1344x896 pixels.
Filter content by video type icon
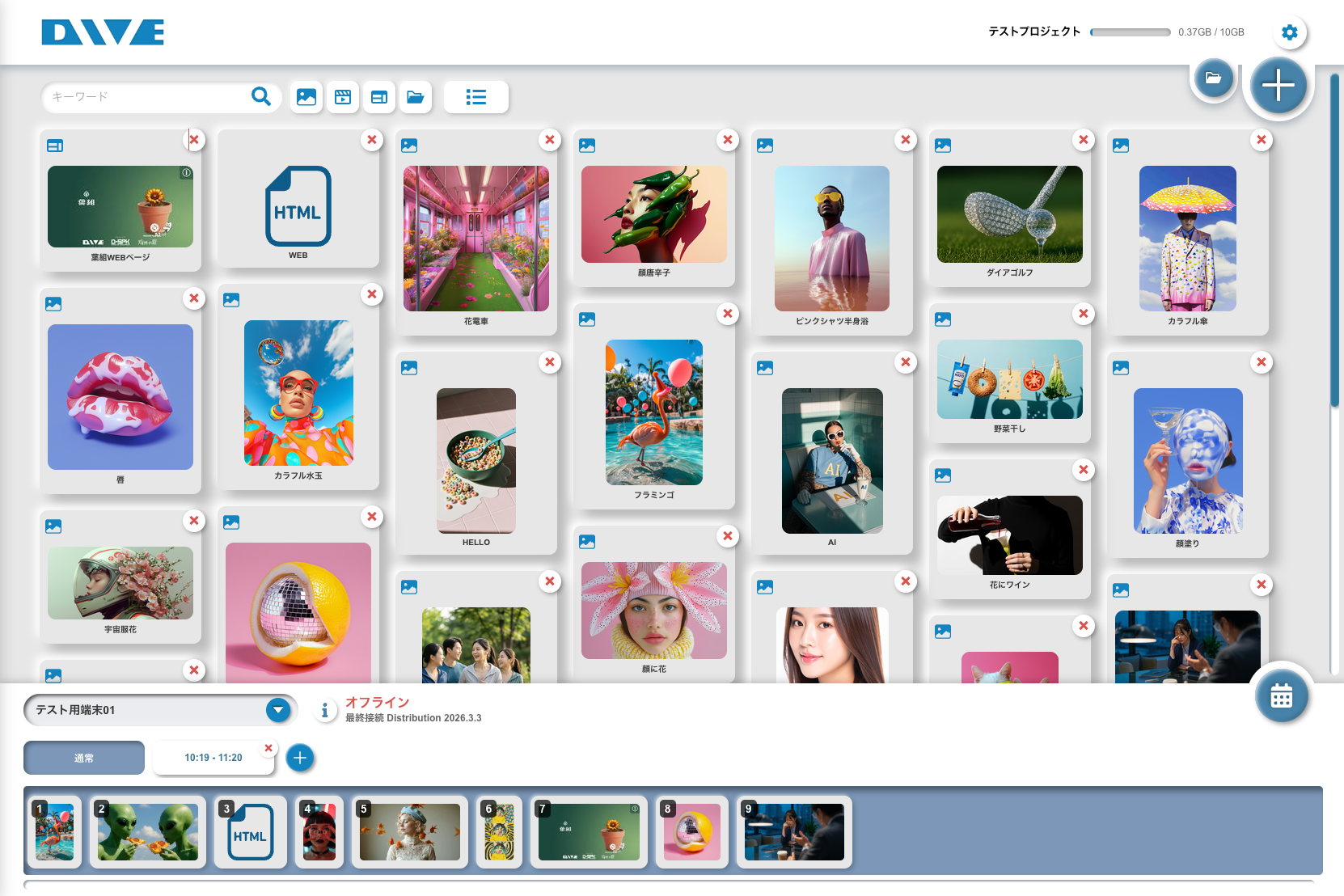point(343,97)
